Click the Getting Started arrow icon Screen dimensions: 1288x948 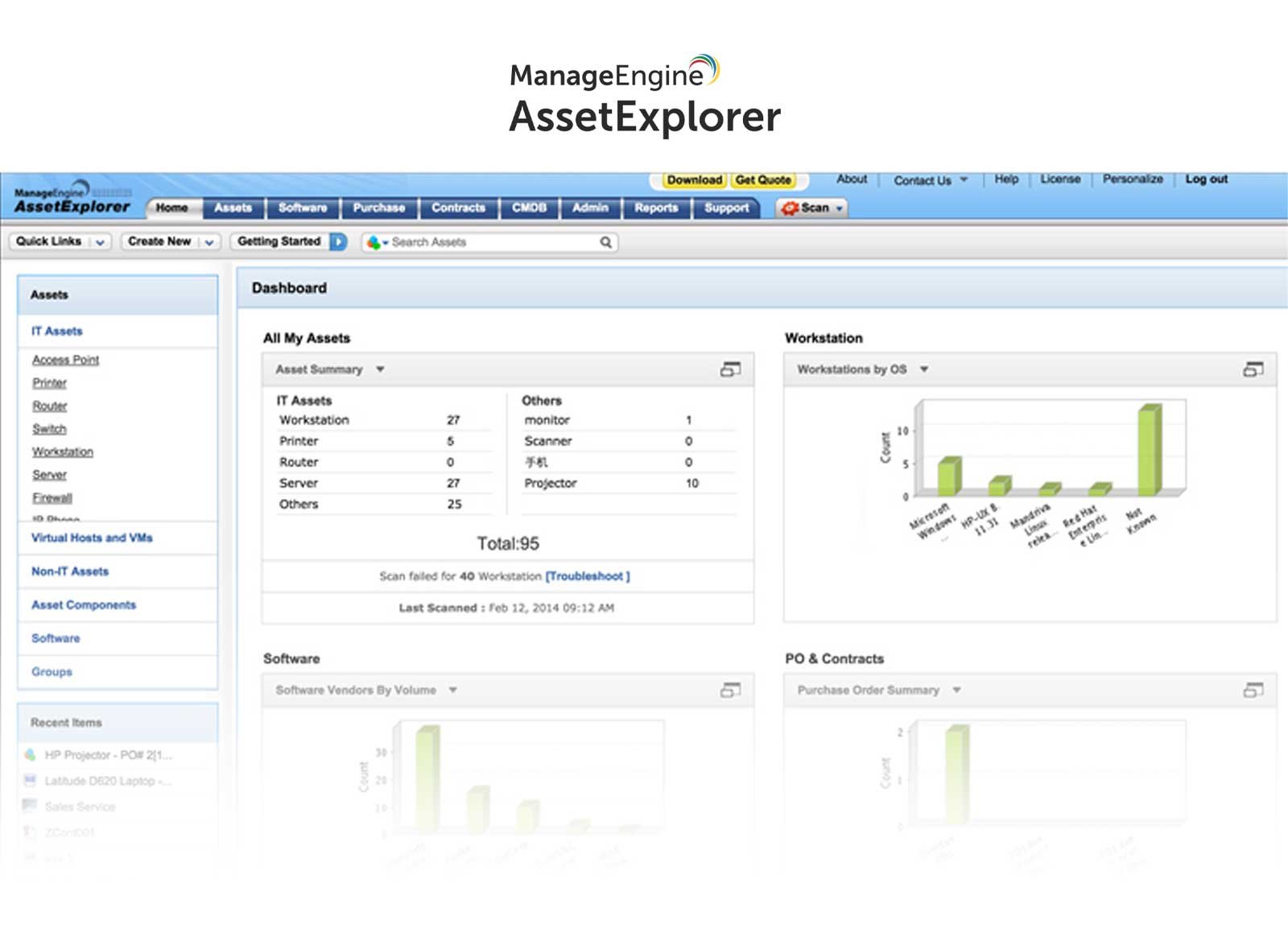pyautogui.click(x=339, y=241)
